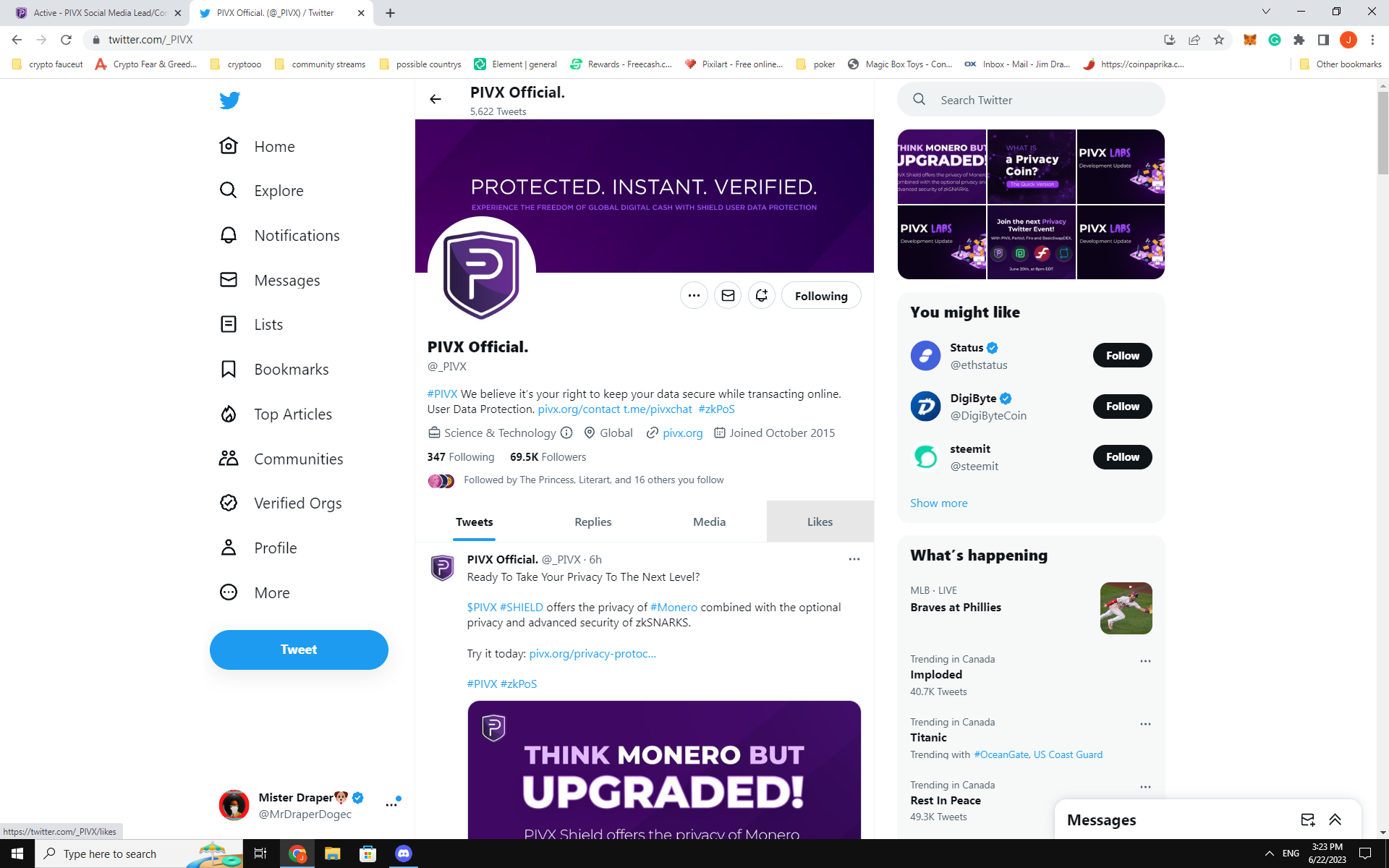Viewport: 1389px width, 868px height.
Task: Open Notifications via the bell icon
Action: click(229, 236)
